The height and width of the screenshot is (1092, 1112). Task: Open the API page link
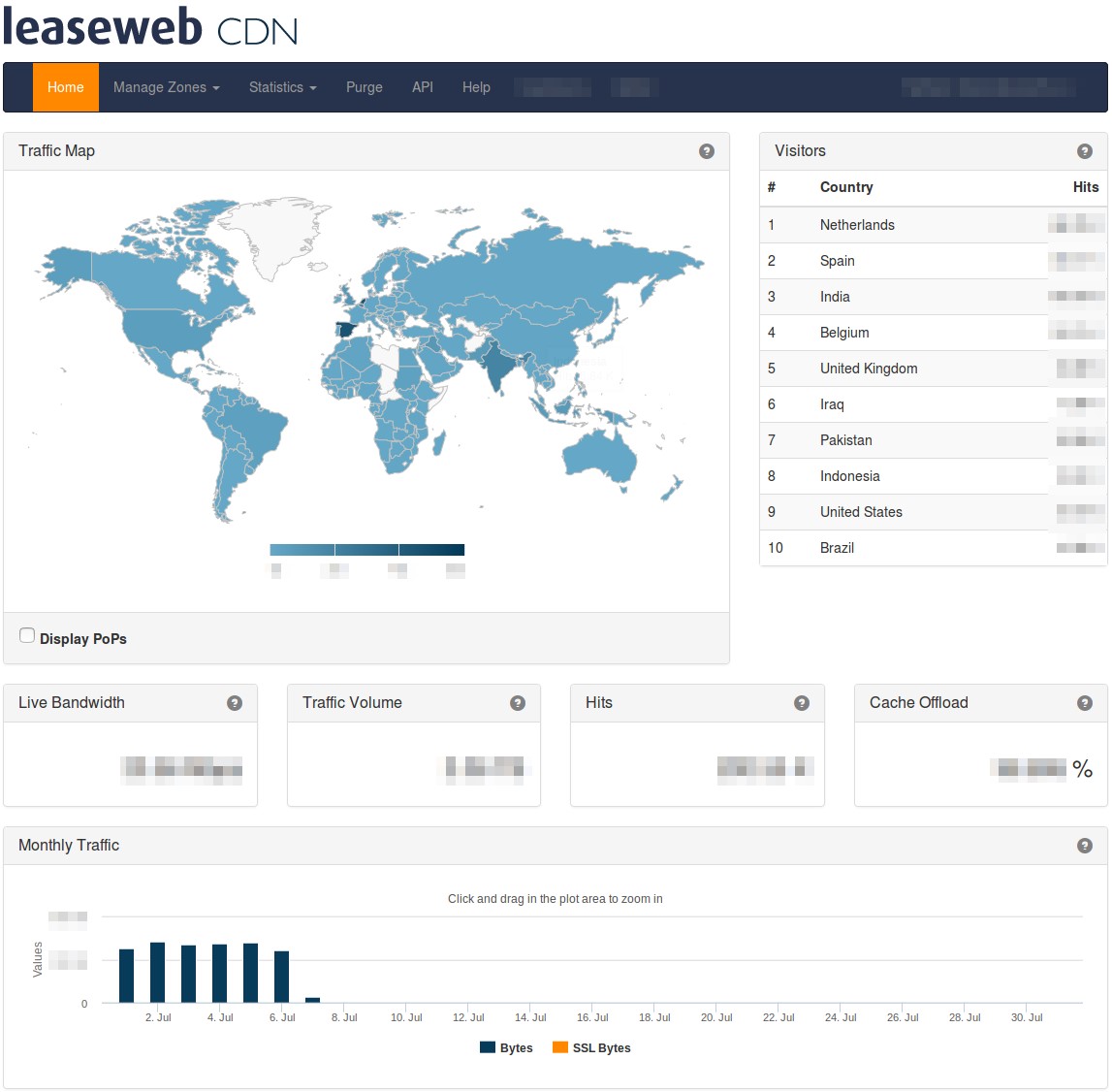click(423, 87)
